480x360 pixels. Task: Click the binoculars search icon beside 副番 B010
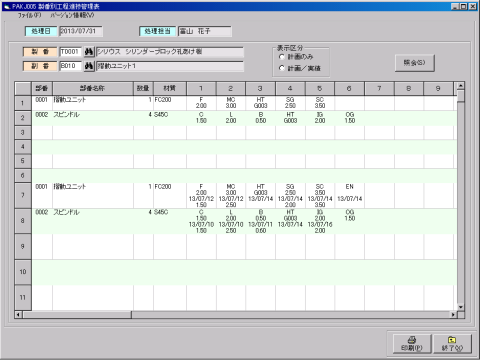tap(88, 66)
